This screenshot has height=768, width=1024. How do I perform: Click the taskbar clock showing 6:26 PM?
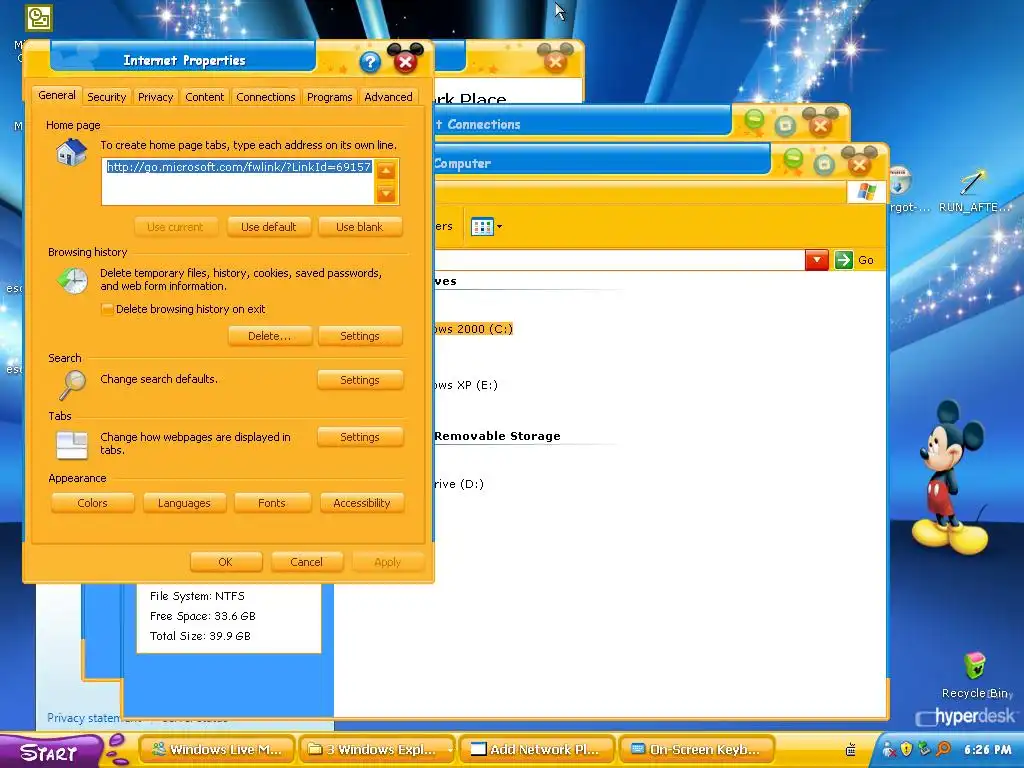(987, 750)
